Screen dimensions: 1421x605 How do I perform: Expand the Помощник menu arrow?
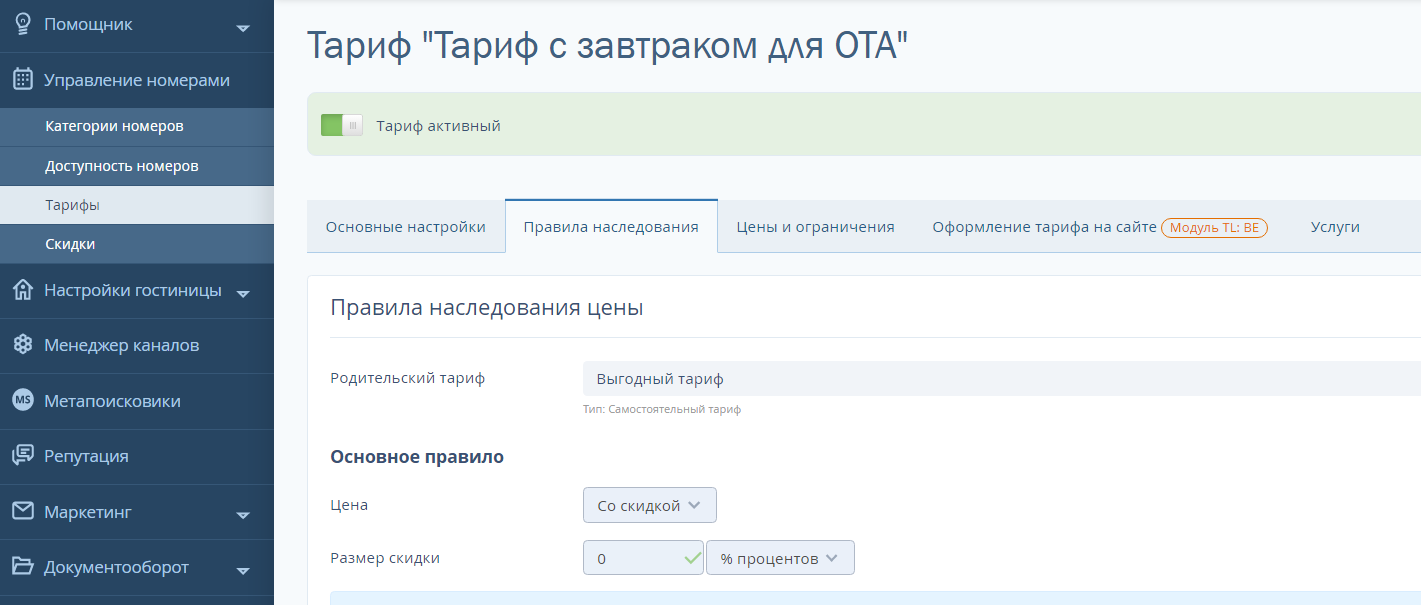[243, 28]
